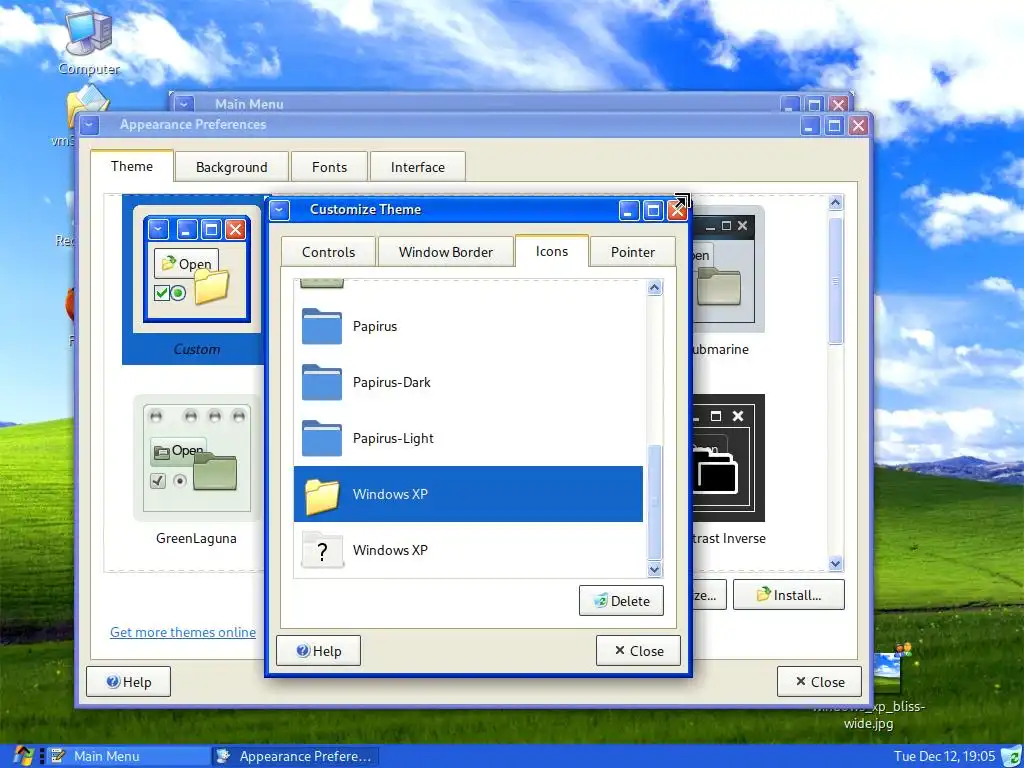Switch to the Icons tab

click(x=552, y=251)
